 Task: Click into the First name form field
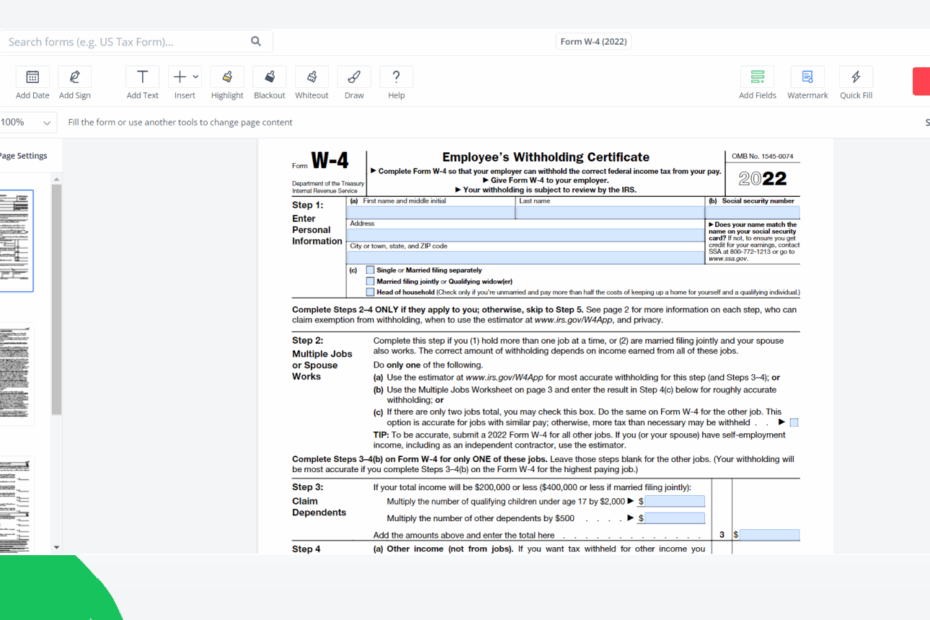click(430, 210)
